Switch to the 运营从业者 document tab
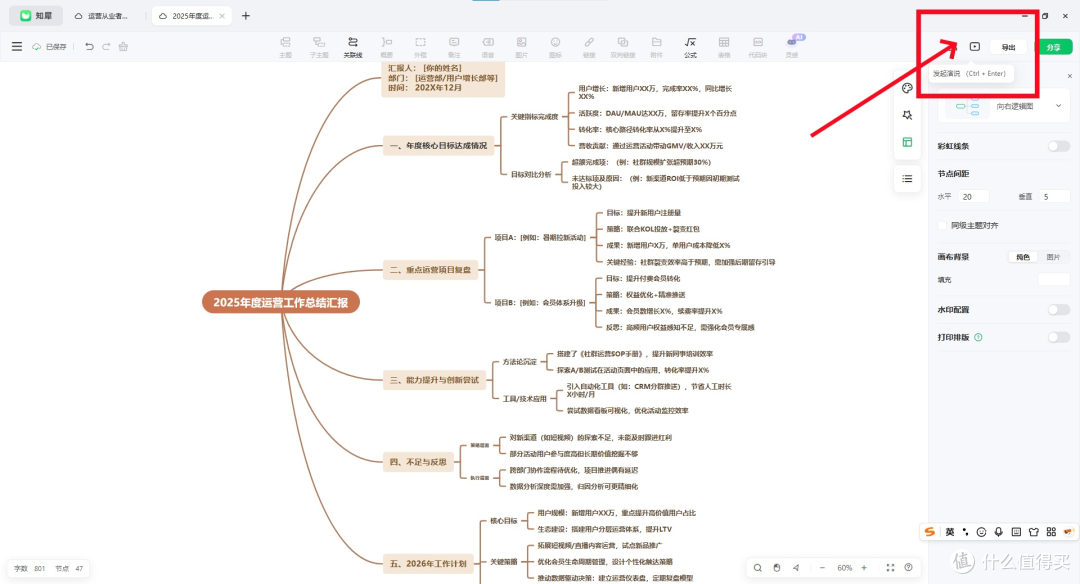1080x584 pixels. pyautogui.click(x=102, y=15)
